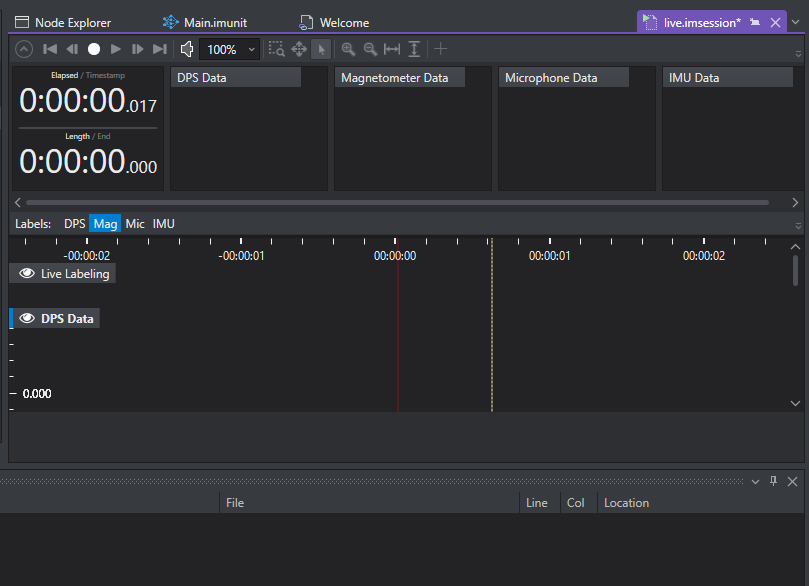809x586 pixels.
Task: Toggle the speaker audio icon
Action: 187,49
